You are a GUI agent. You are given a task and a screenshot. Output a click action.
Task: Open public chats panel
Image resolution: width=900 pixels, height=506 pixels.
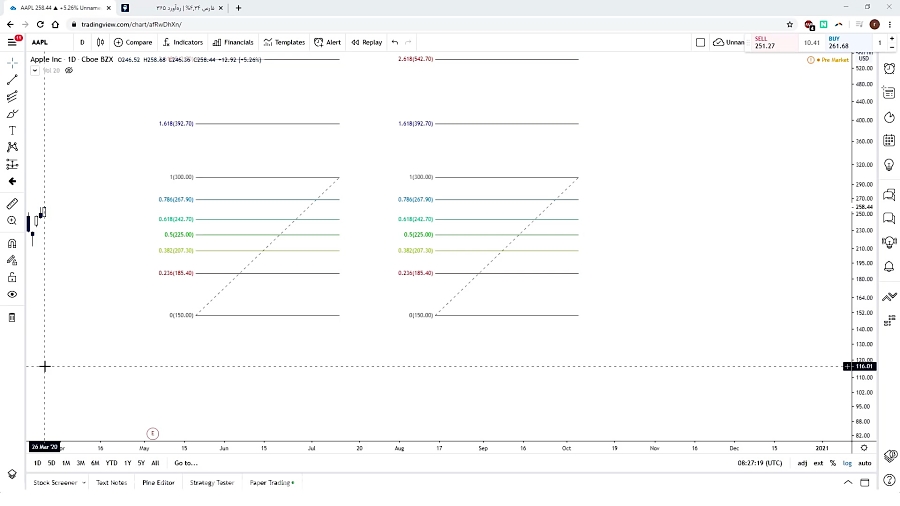pos(889,194)
